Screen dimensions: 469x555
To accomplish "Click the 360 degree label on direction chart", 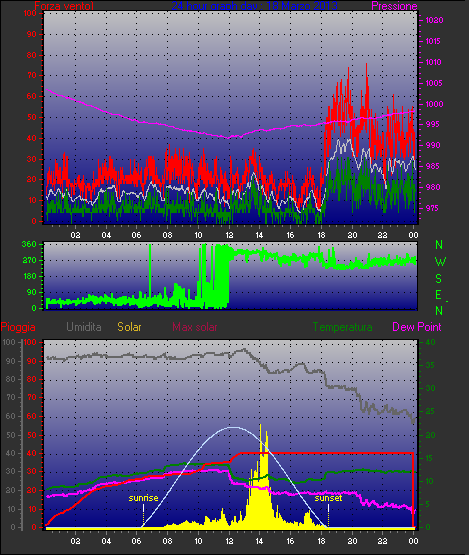I will [29, 244].
